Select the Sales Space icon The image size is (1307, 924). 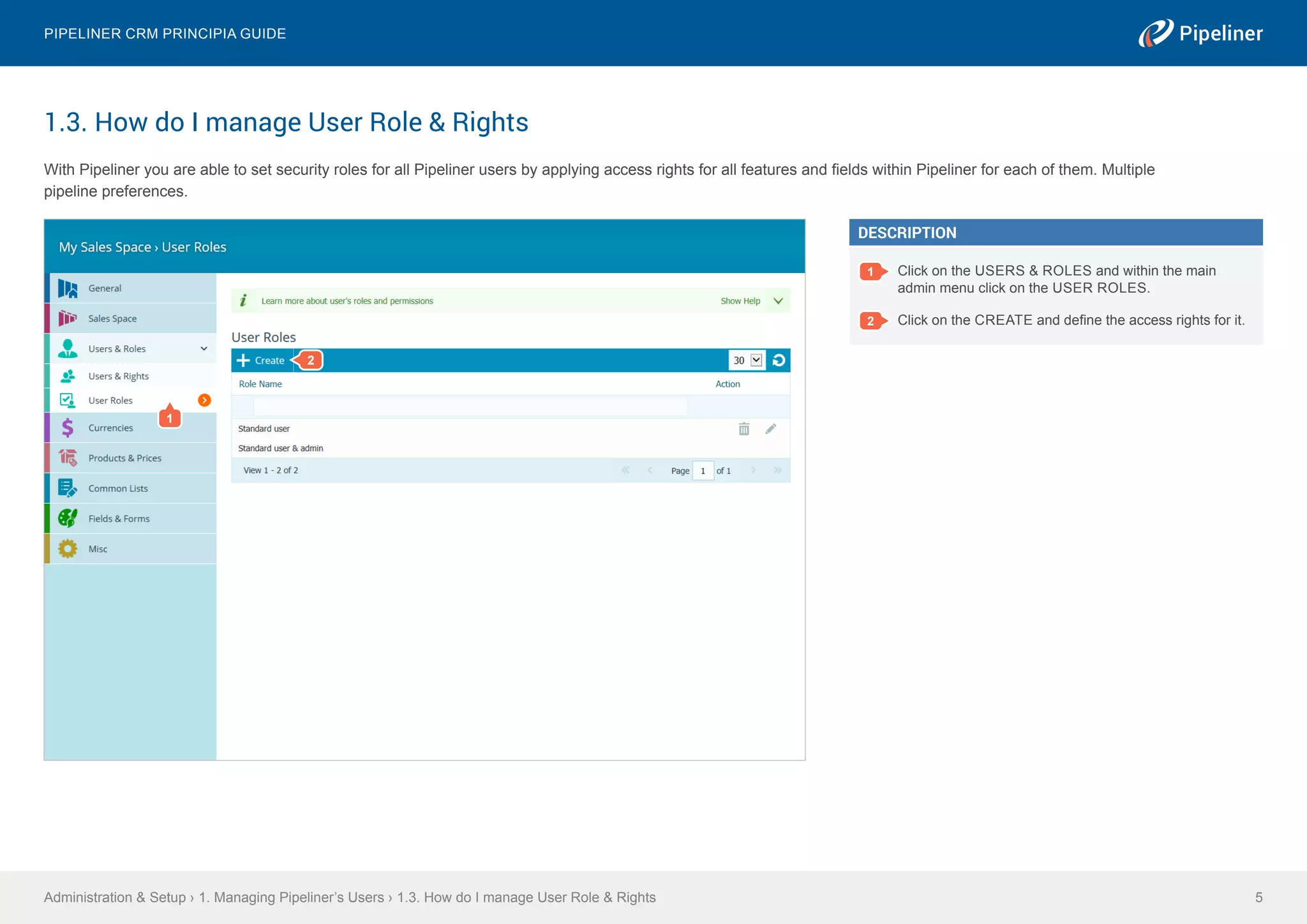click(x=68, y=318)
